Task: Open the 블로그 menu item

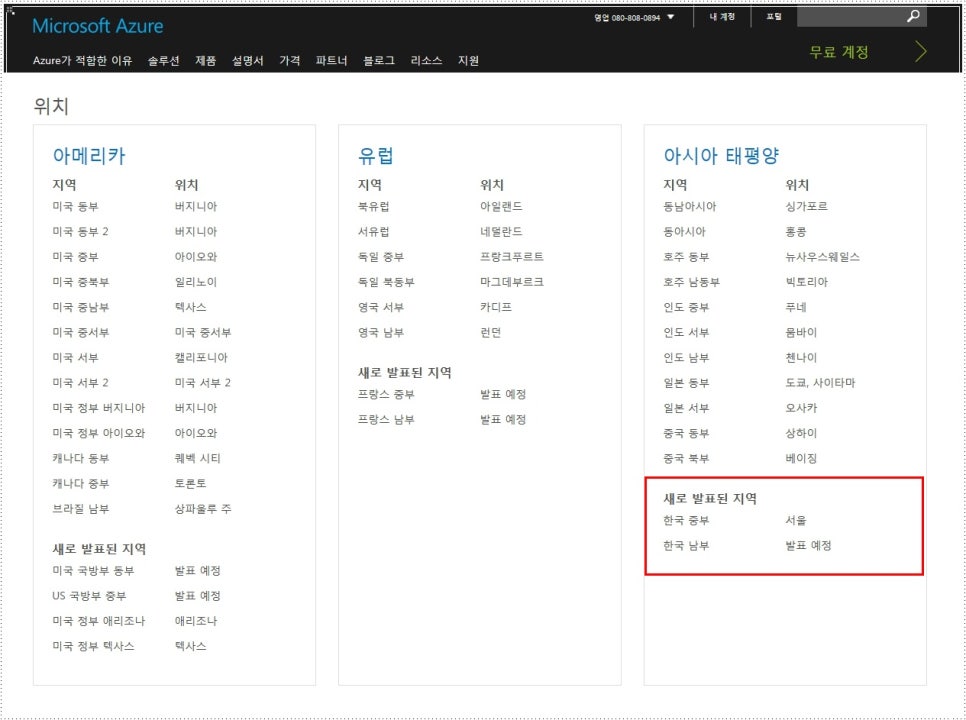Action: pyautogui.click(x=379, y=60)
